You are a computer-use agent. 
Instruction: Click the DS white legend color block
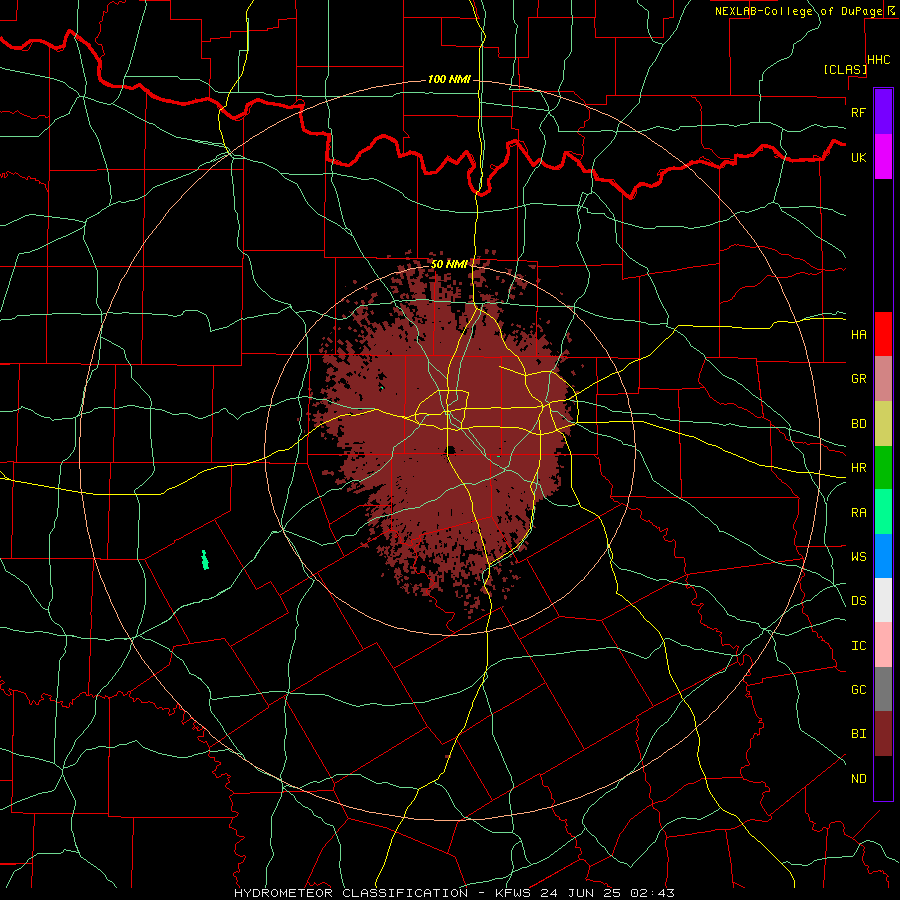point(883,600)
